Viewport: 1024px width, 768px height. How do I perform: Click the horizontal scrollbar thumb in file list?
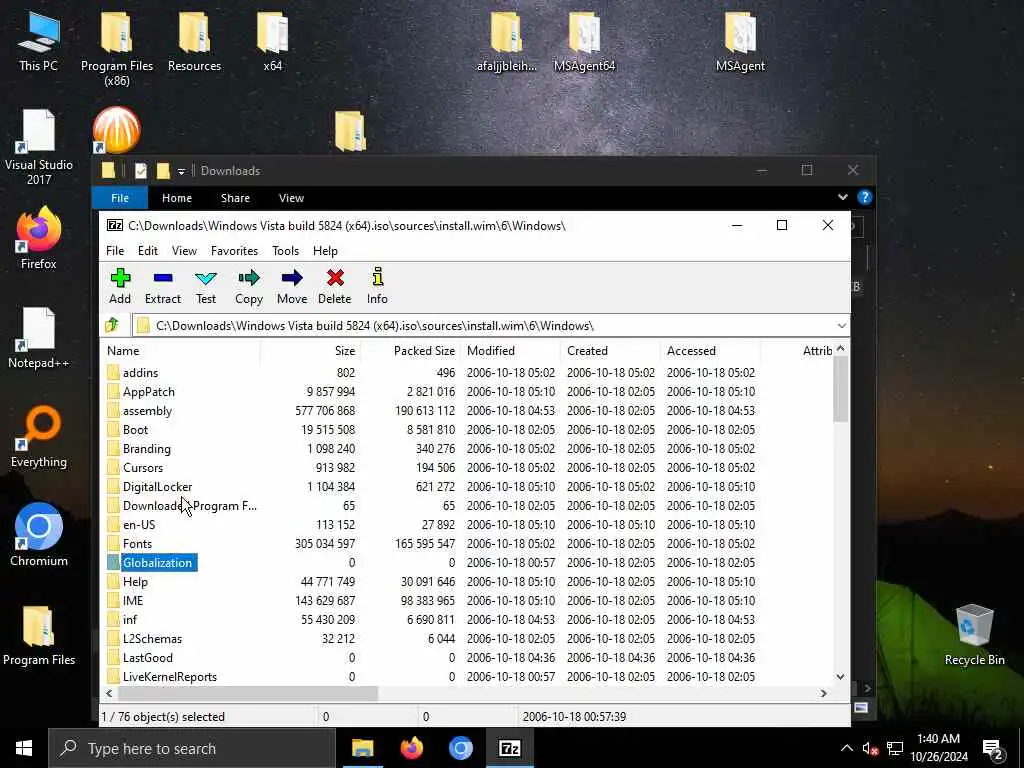pyautogui.click(x=247, y=693)
